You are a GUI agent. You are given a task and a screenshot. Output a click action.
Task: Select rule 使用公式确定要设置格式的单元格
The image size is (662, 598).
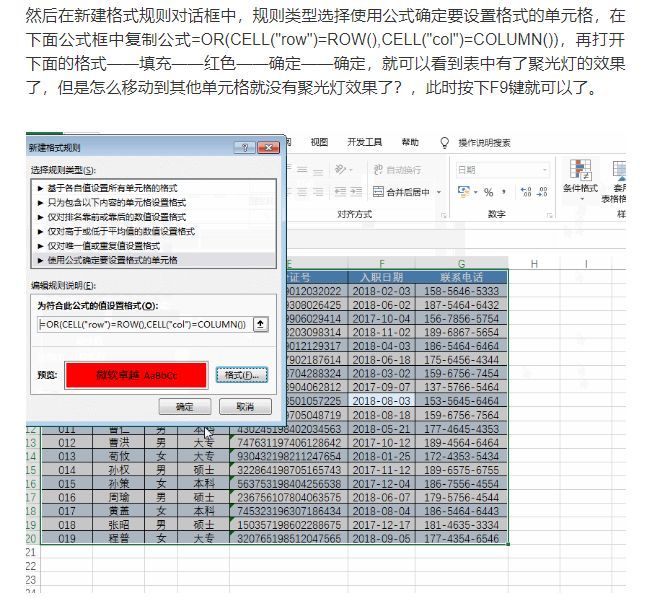[x=154, y=260]
